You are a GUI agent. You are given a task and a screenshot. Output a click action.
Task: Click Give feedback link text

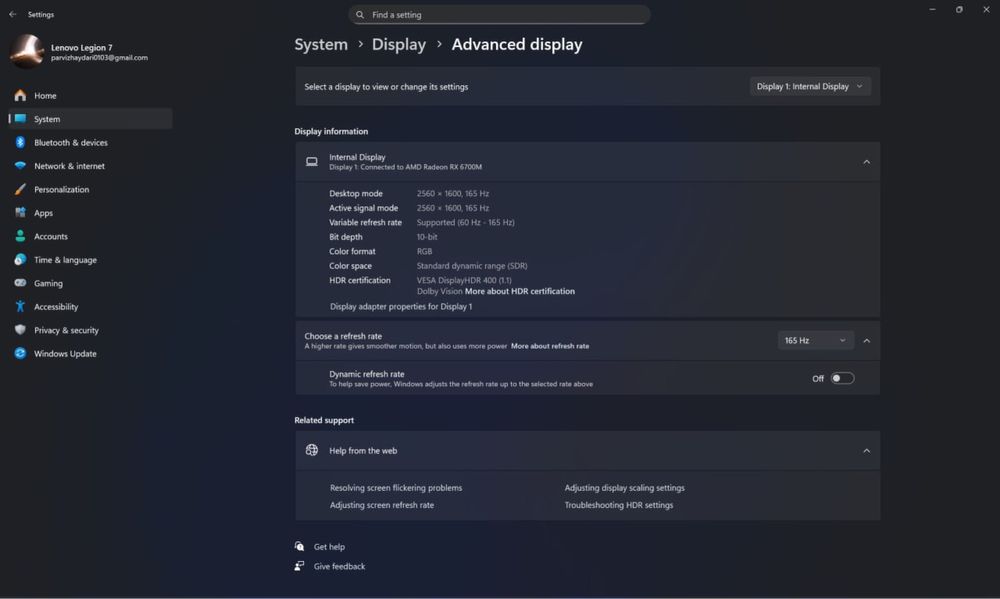(x=339, y=566)
